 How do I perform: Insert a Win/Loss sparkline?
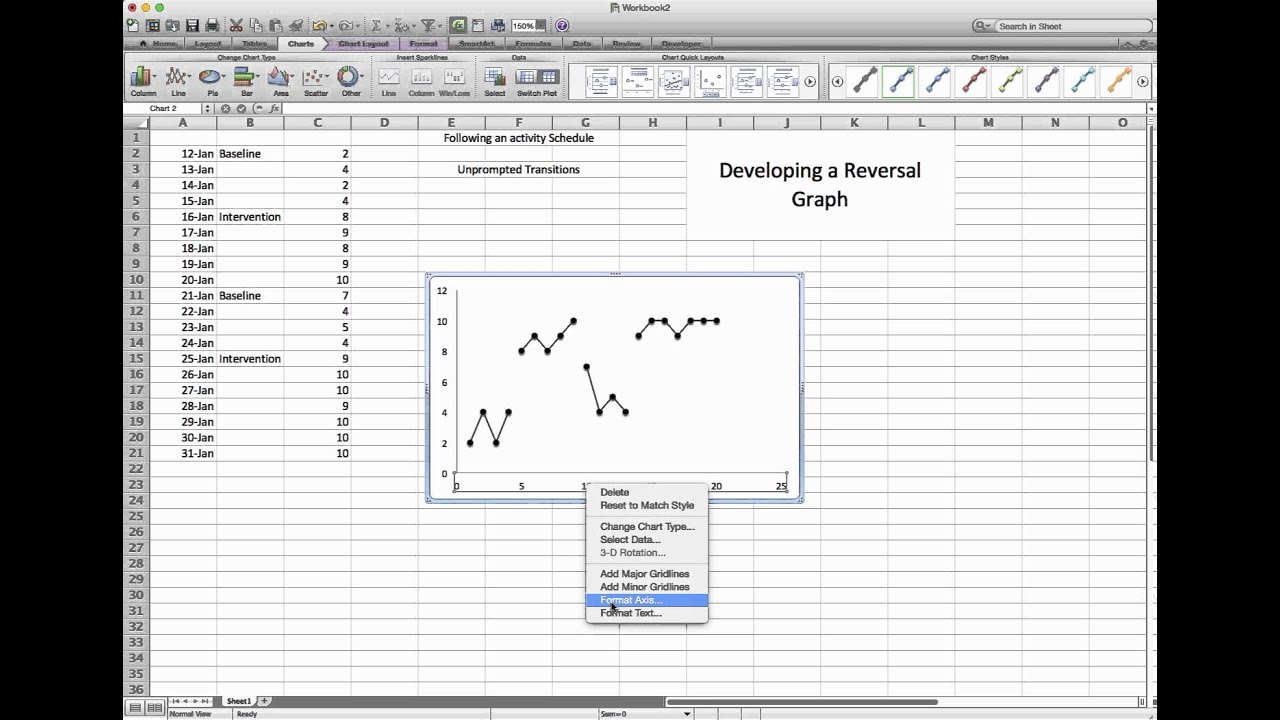tap(454, 81)
